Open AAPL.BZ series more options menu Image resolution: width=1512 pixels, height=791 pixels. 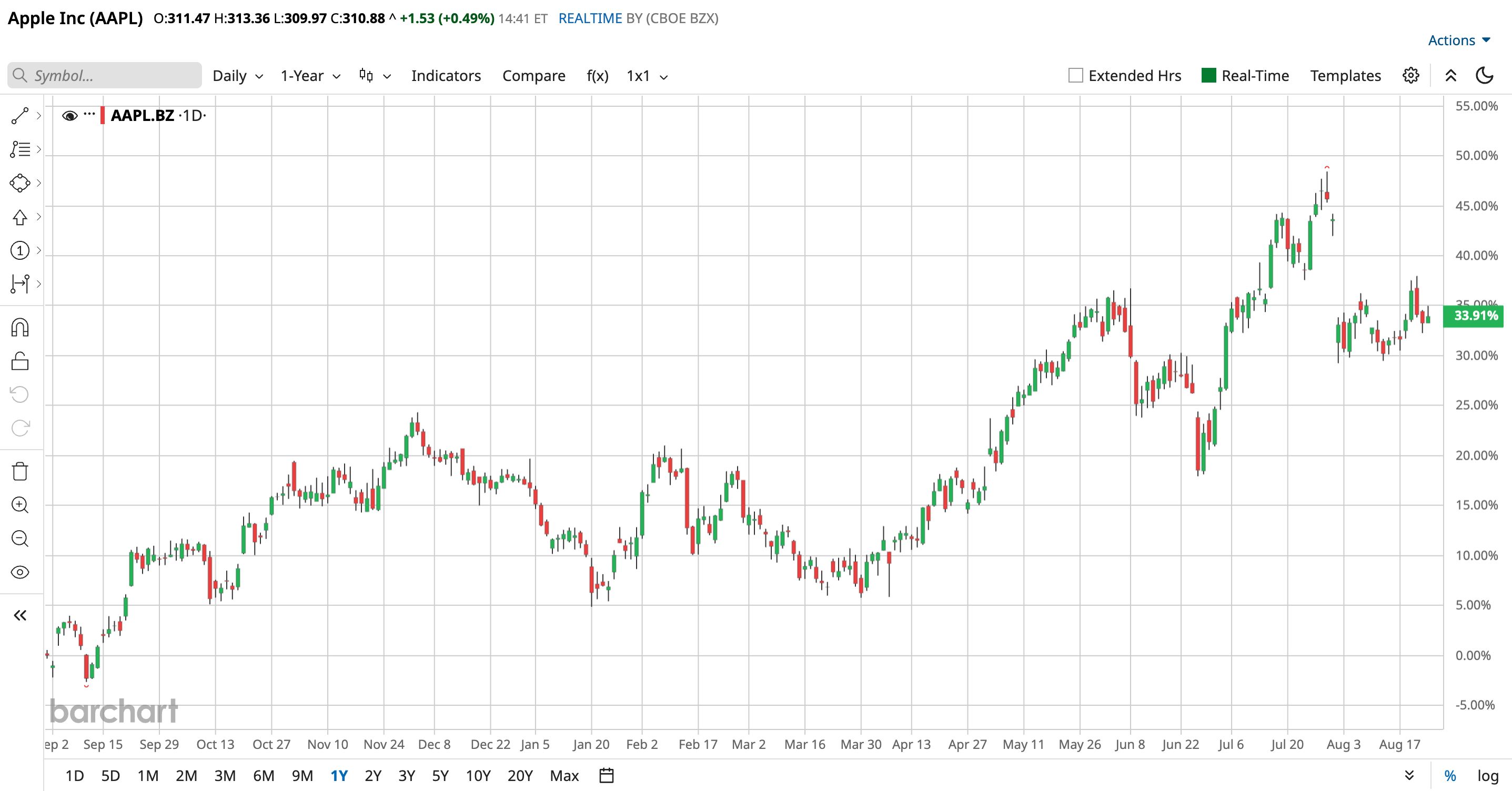pyautogui.click(x=89, y=114)
